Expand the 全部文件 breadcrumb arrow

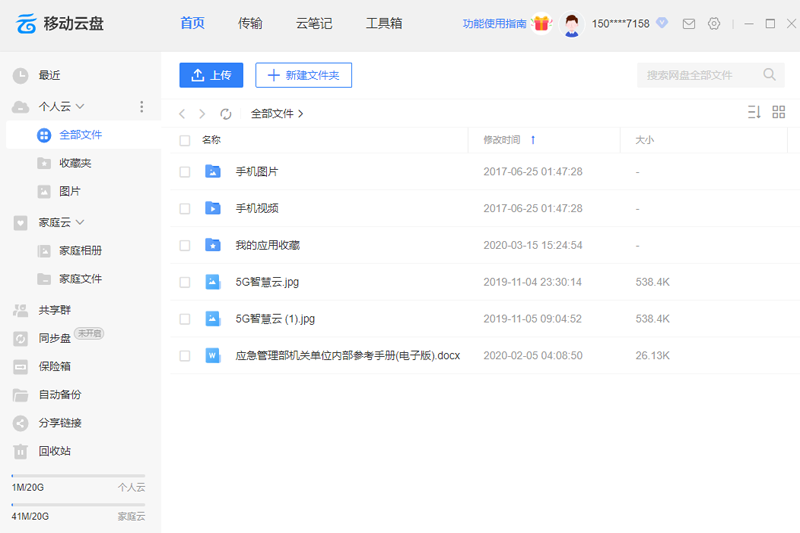(x=301, y=114)
